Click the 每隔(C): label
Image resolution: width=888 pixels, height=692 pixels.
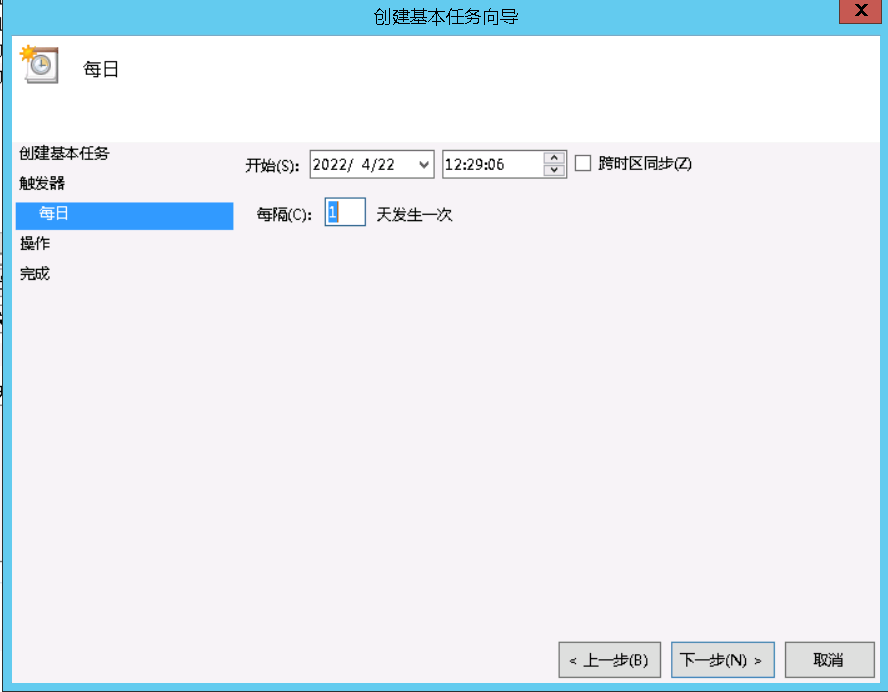tap(284, 215)
